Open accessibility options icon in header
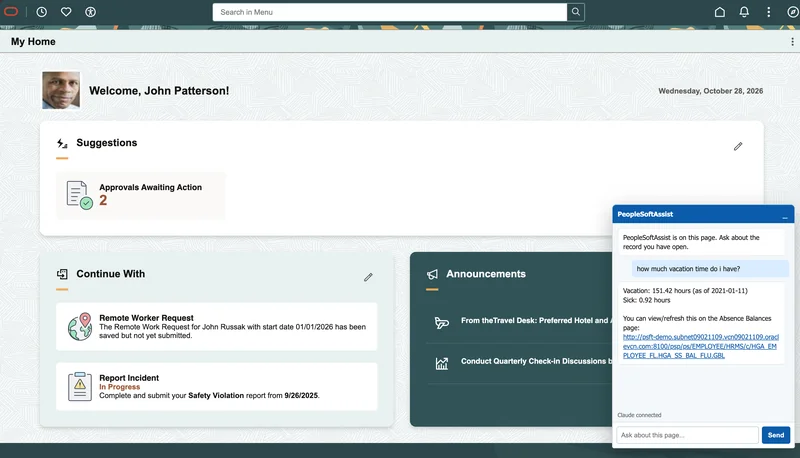 (x=90, y=12)
